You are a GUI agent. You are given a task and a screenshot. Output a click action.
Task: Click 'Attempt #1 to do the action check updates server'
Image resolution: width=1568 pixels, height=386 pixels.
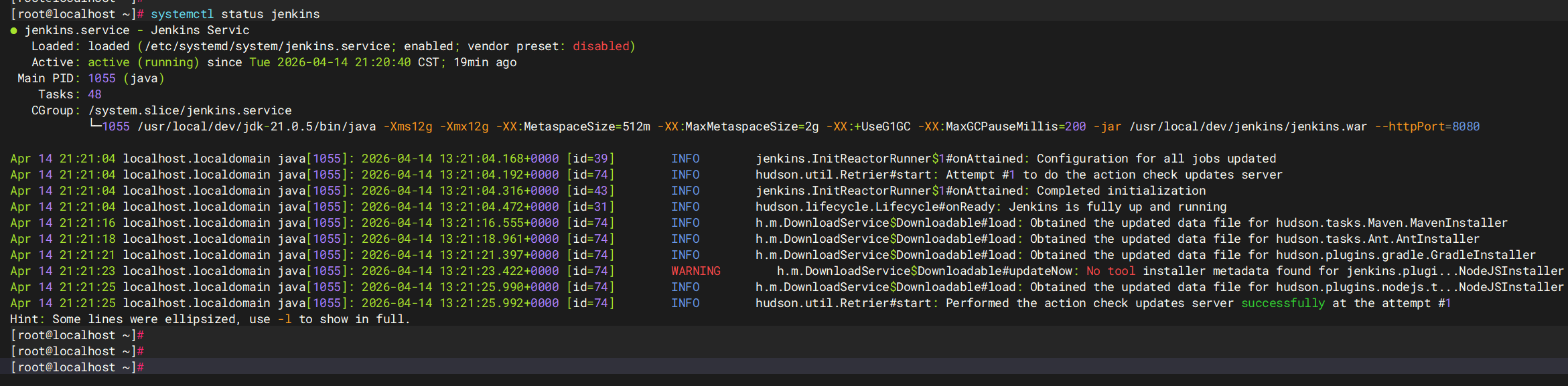tap(1114, 175)
